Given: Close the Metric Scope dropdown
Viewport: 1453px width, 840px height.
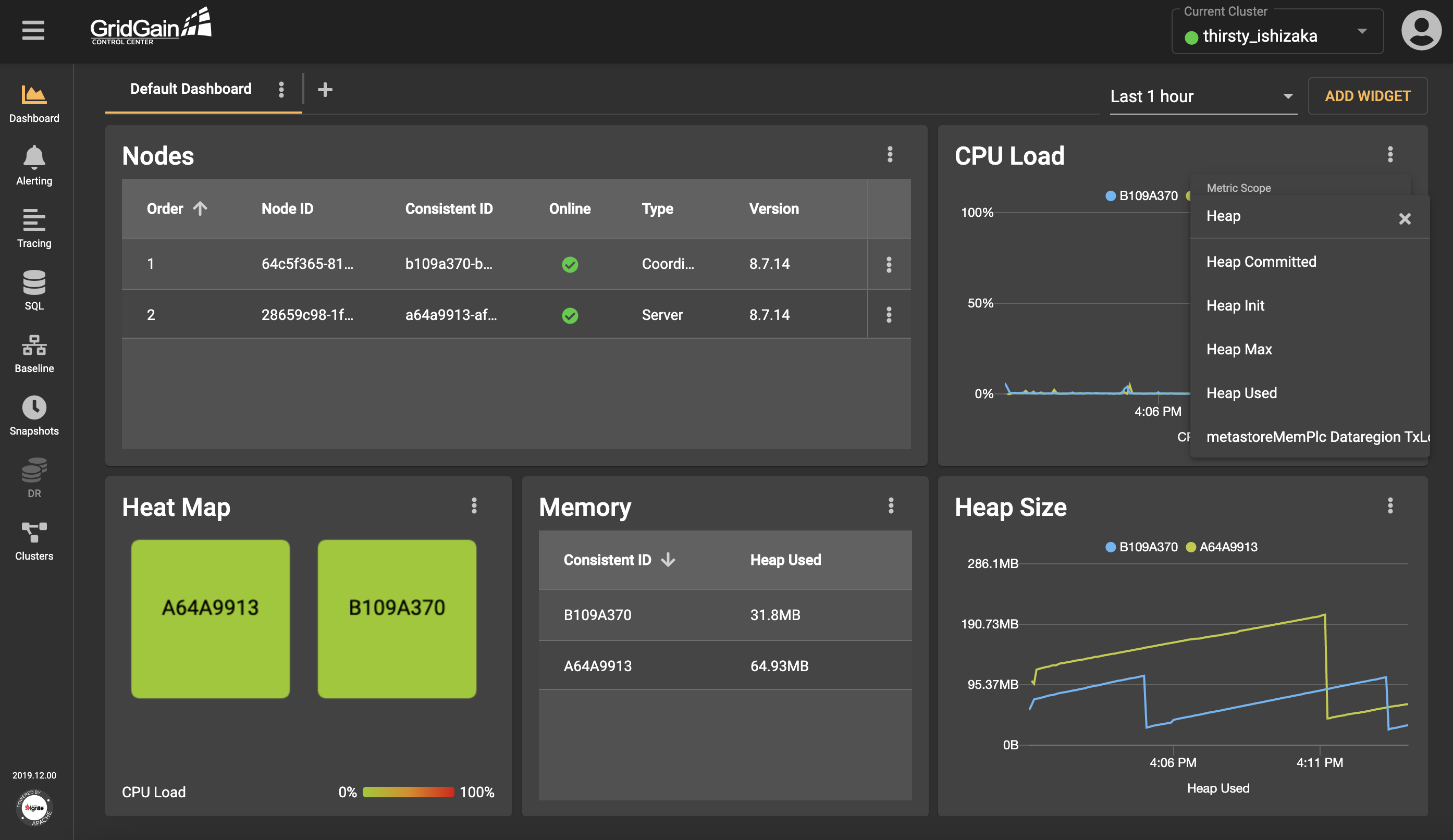Looking at the screenshot, I should (1405, 219).
